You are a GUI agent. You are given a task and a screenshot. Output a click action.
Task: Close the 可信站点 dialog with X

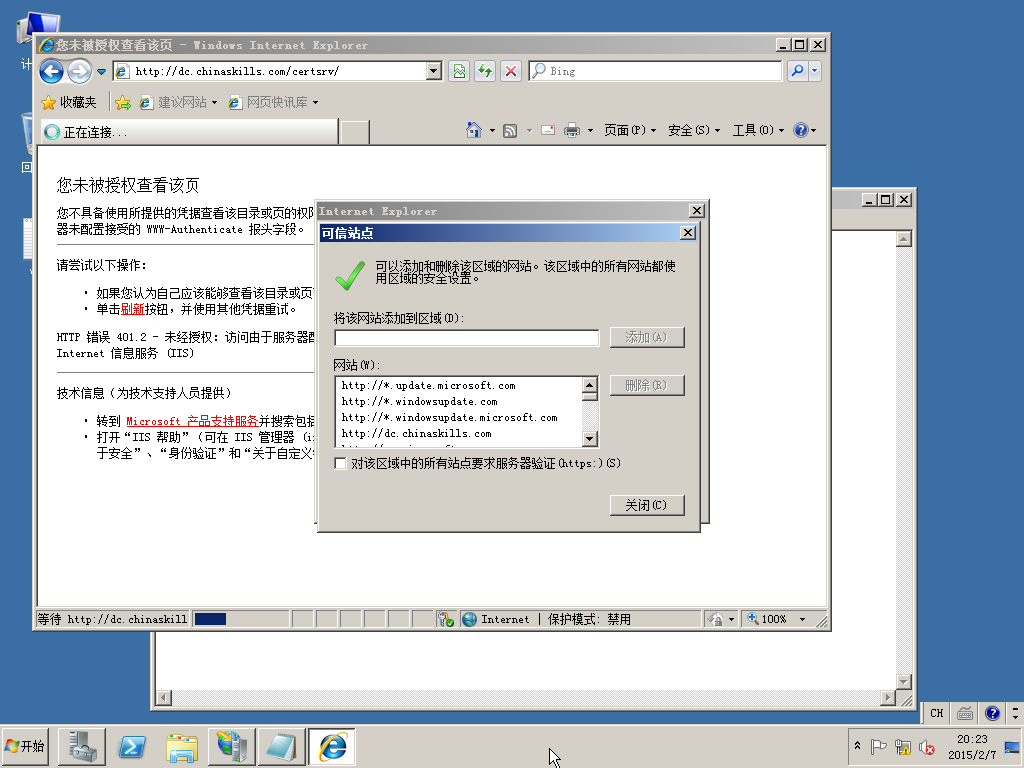tap(688, 233)
